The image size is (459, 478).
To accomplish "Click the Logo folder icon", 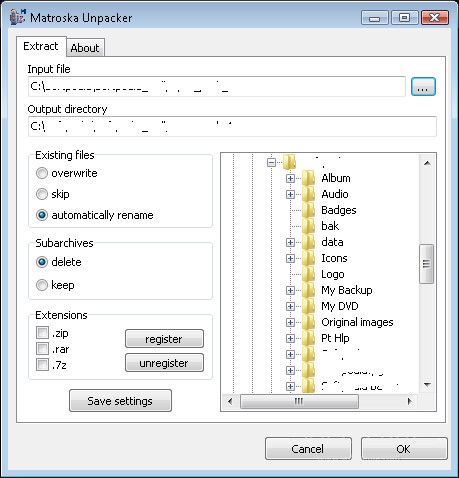I will [308, 274].
